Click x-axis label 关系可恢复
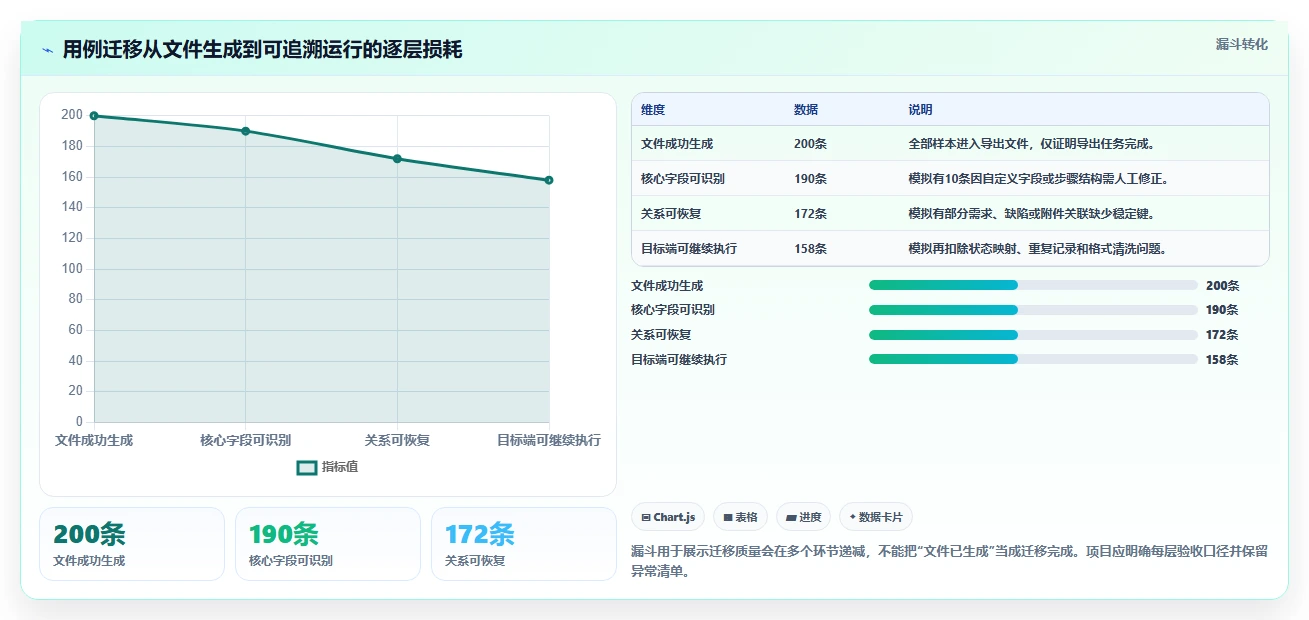Image resolution: width=1309 pixels, height=620 pixels. (x=397, y=440)
